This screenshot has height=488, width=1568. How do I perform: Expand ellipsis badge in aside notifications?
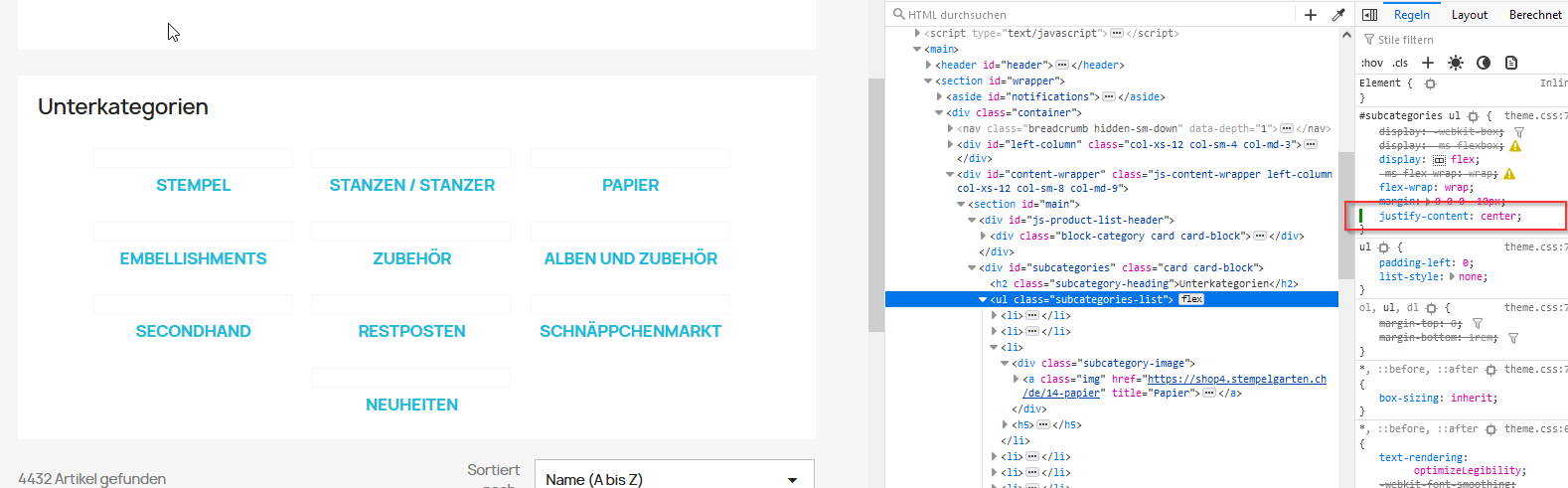(1109, 96)
